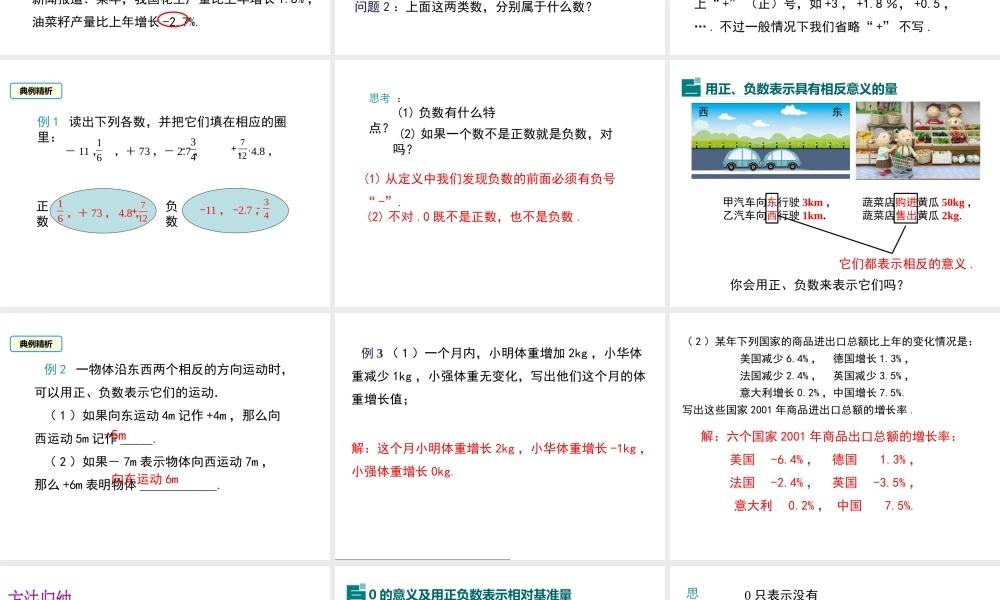
Task: Click the question (2) 如果一个数不是正数就是负数
Action: click(x=503, y=141)
